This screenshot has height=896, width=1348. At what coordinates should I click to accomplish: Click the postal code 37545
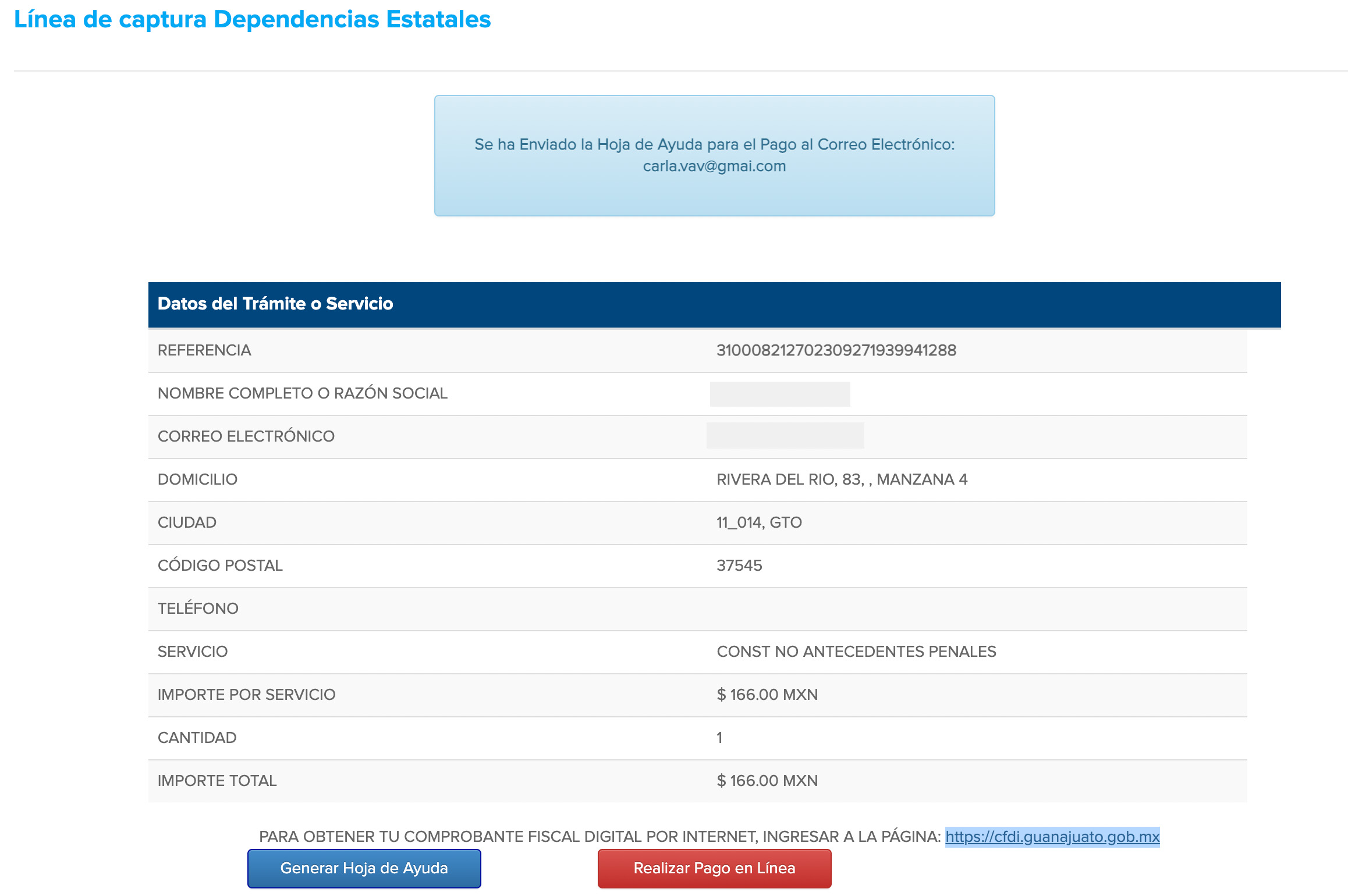pos(739,566)
